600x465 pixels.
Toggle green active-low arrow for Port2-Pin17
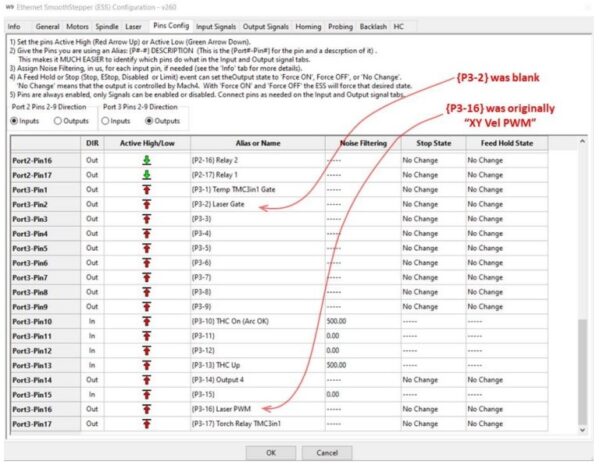(x=146, y=174)
